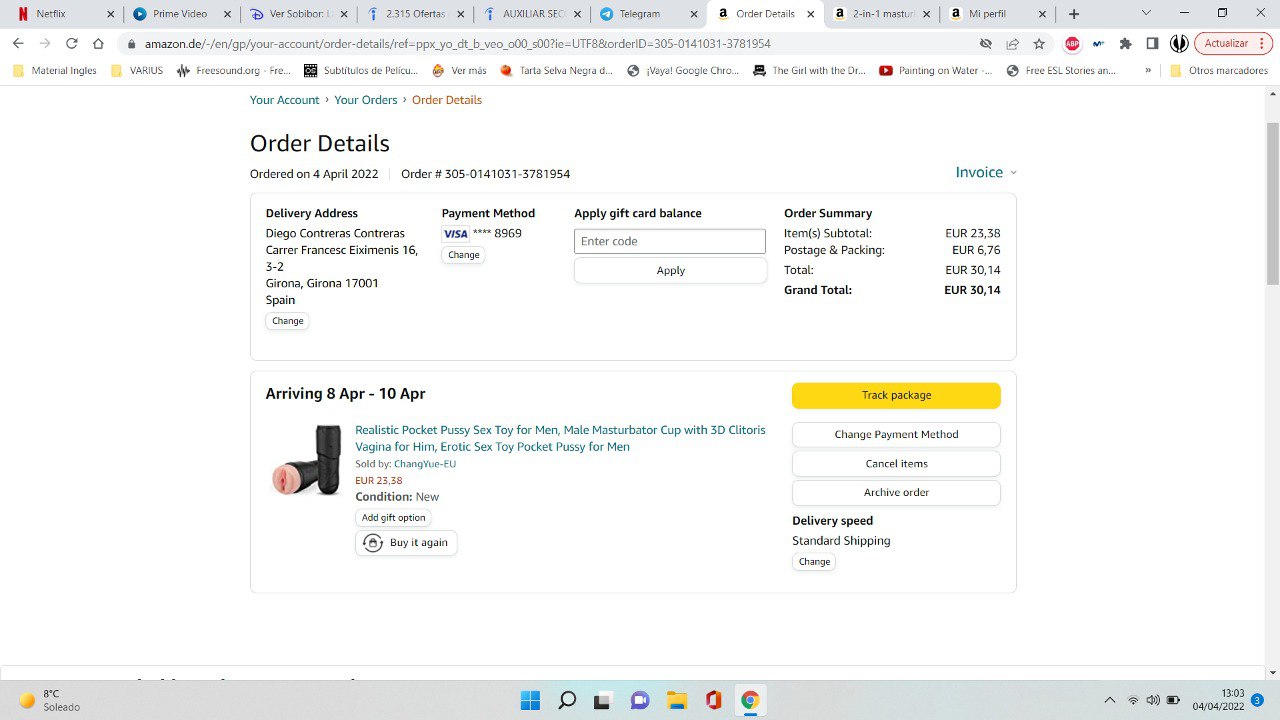The image size is (1280, 720).
Task: Click the Cancel items button
Action: [x=896, y=464]
